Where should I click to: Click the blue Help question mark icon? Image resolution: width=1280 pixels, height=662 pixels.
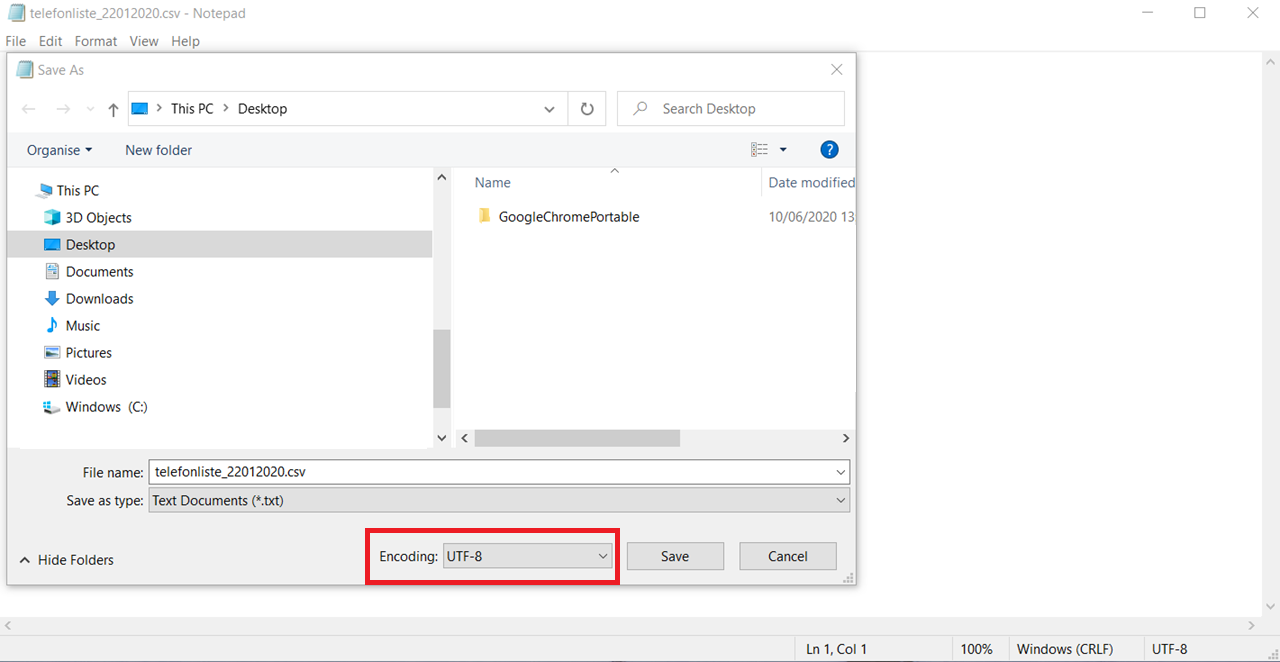(828, 150)
